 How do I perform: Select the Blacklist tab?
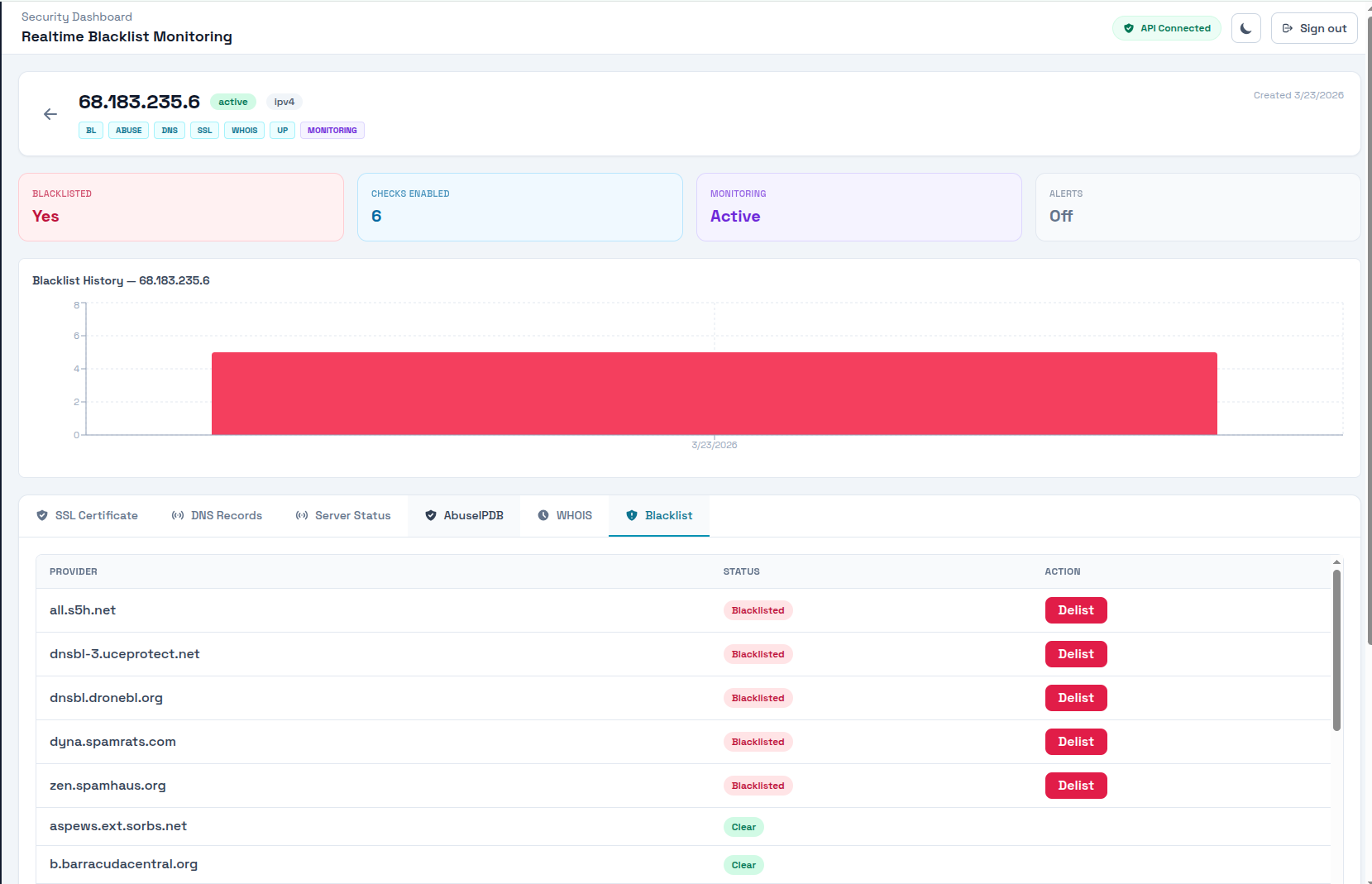point(659,515)
